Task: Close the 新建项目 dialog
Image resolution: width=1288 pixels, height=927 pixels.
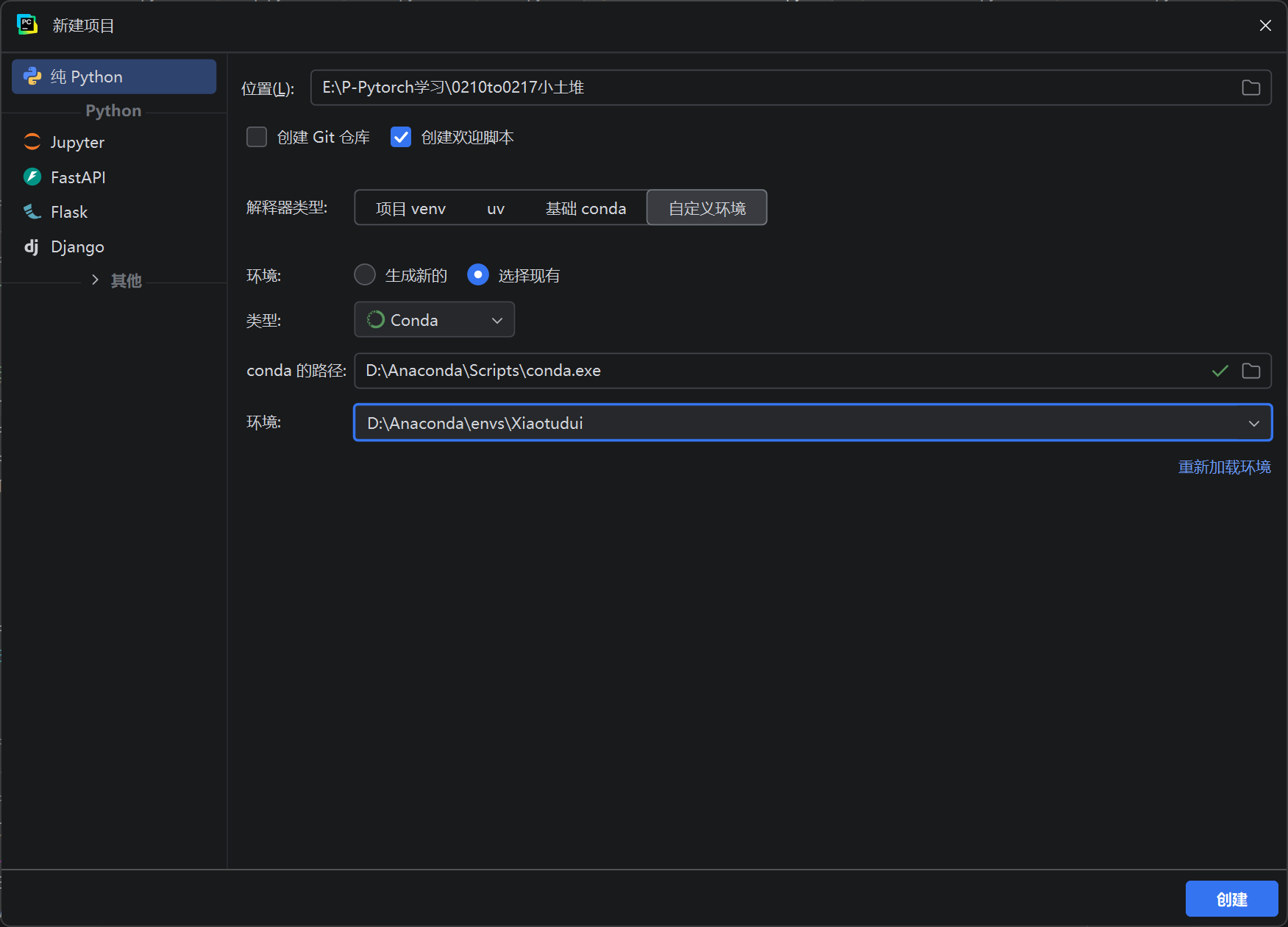Action: pyautogui.click(x=1265, y=26)
